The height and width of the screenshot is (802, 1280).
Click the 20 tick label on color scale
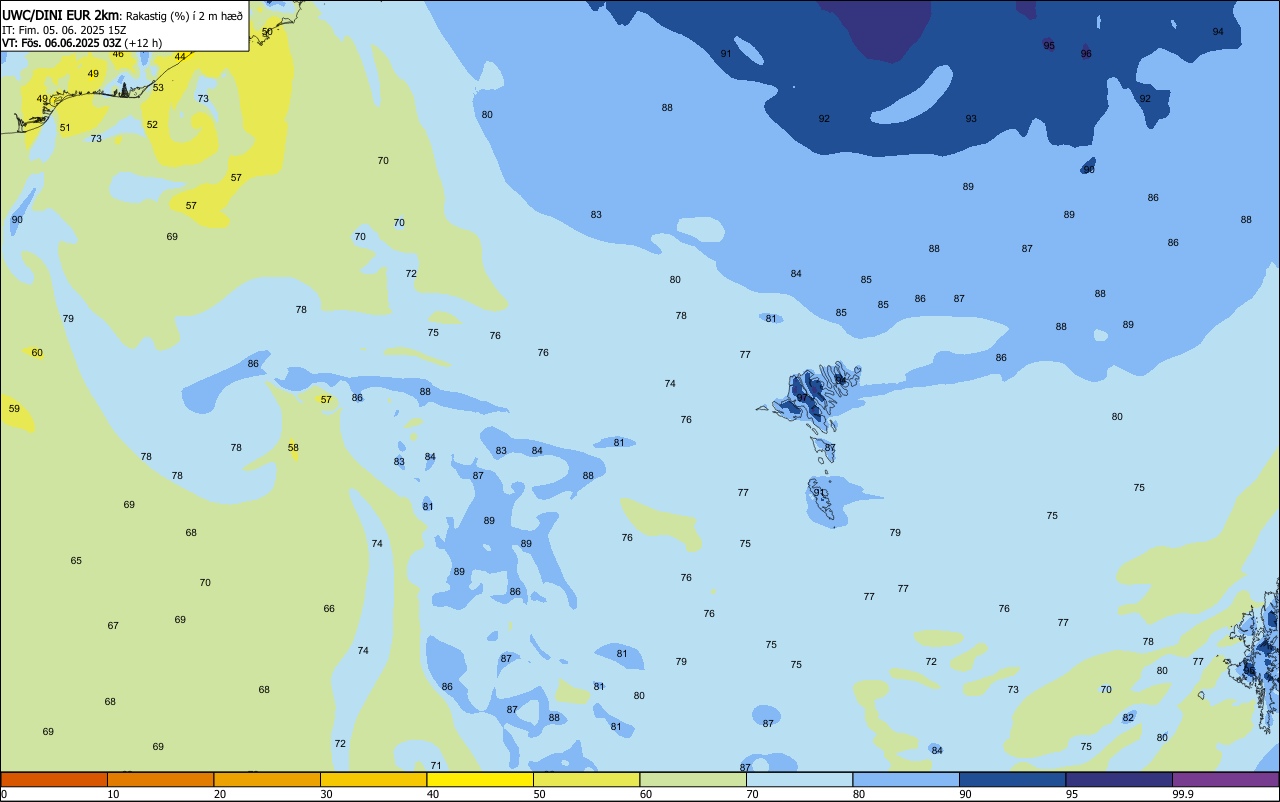[x=220, y=794]
